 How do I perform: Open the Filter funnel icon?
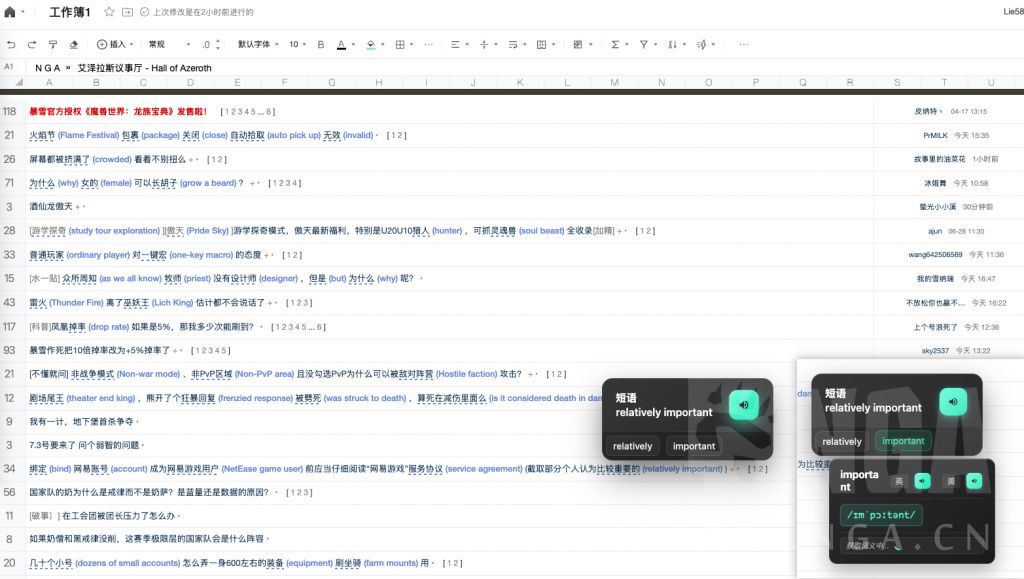[x=644, y=45]
